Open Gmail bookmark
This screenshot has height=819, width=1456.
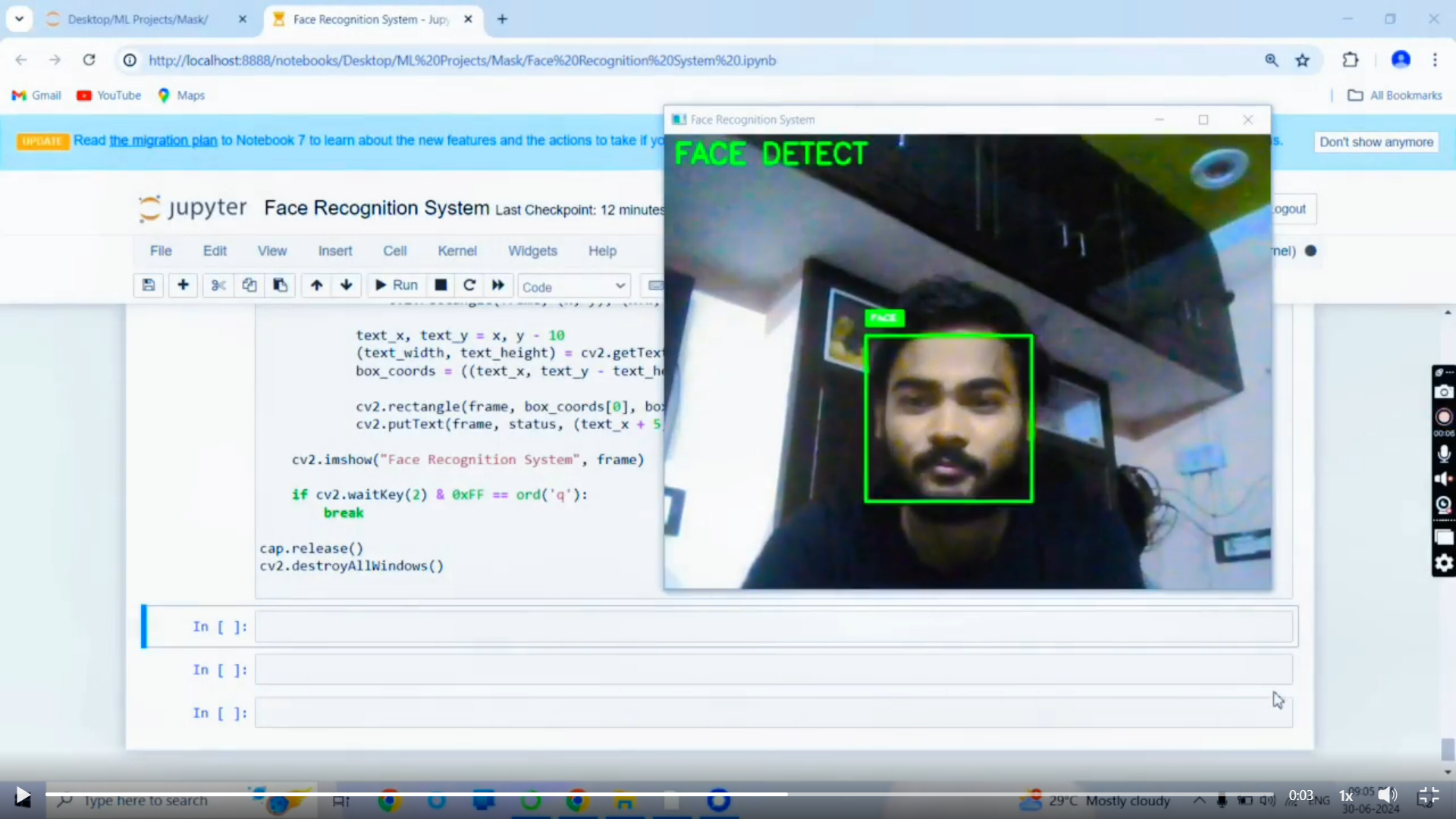pyautogui.click(x=36, y=96)
